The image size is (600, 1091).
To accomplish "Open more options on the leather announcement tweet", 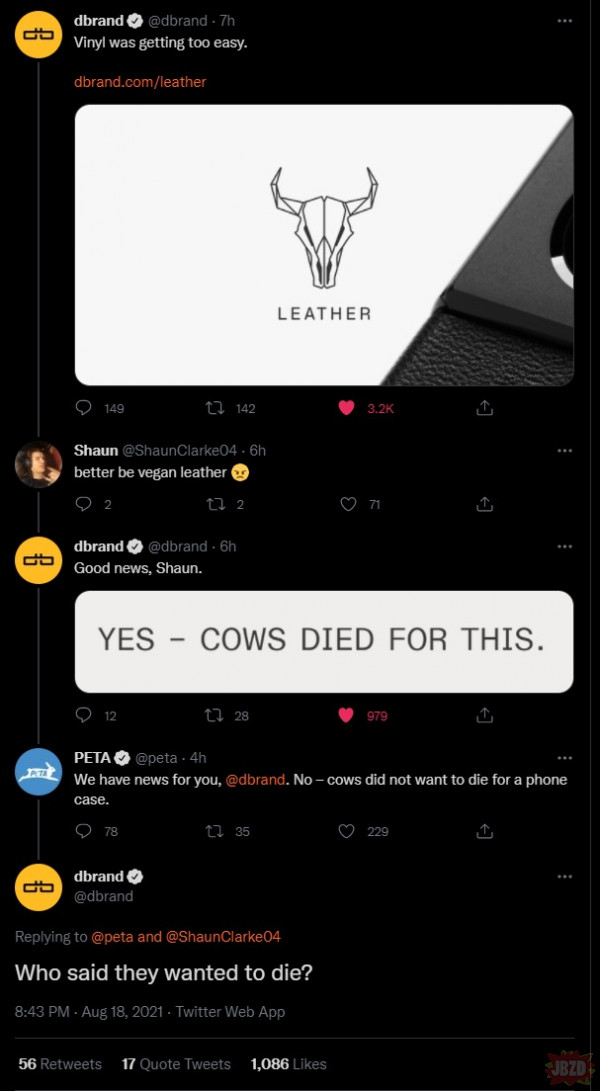I will coord(565,21).
